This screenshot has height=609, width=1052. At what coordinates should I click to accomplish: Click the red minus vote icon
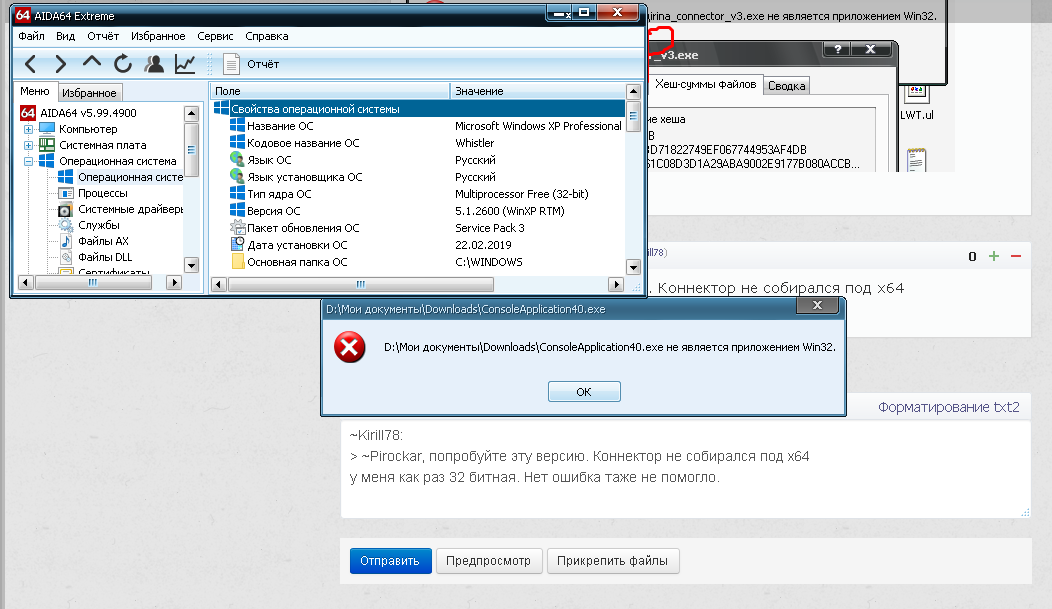coord(1016,256)
